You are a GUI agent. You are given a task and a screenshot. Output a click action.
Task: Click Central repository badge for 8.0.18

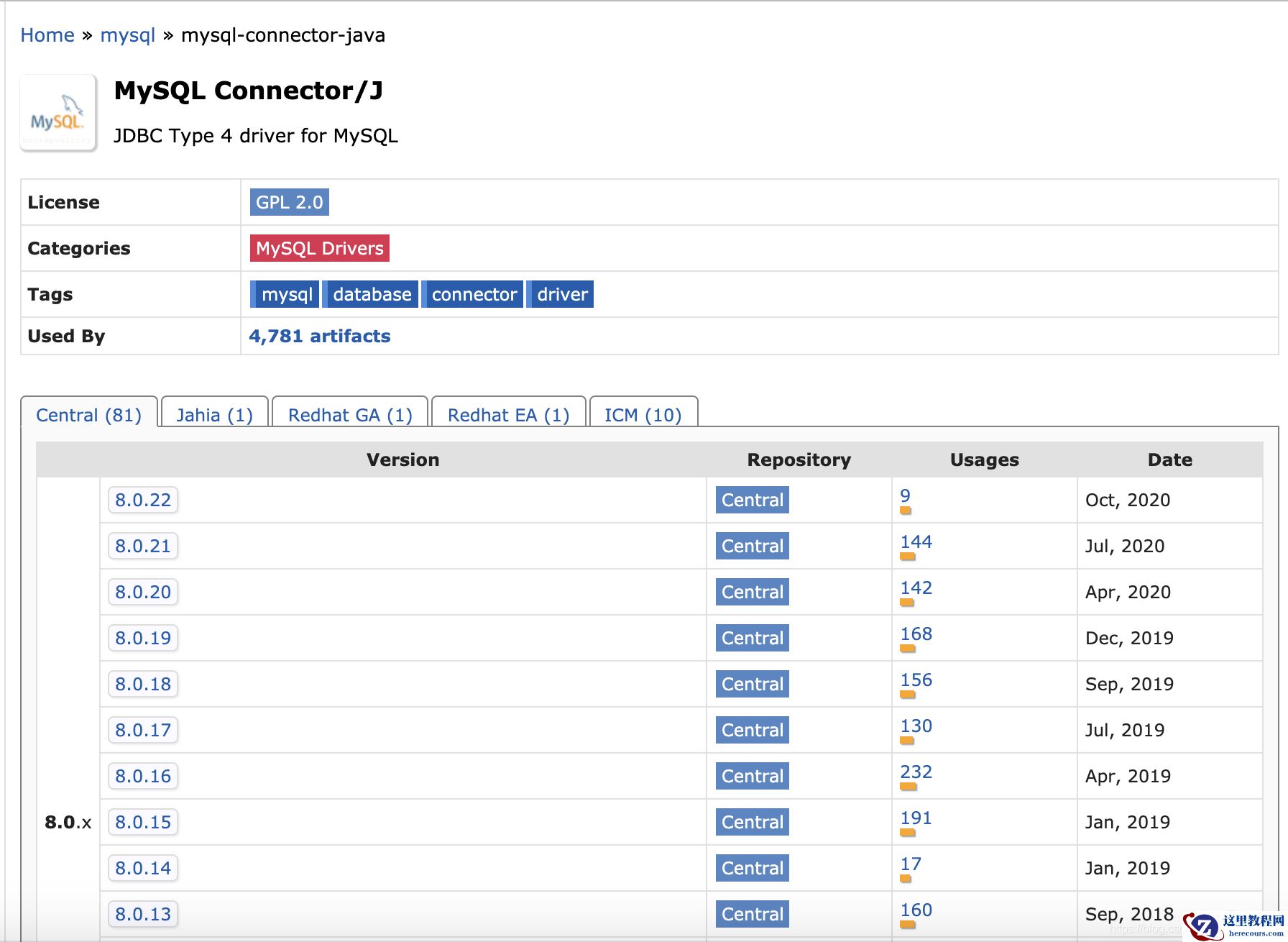pos(753,684)
